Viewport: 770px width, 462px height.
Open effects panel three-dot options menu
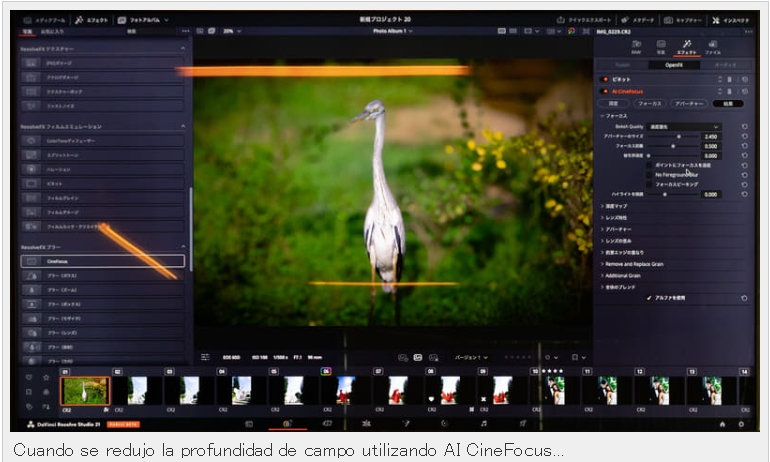[x=185, y=31]
